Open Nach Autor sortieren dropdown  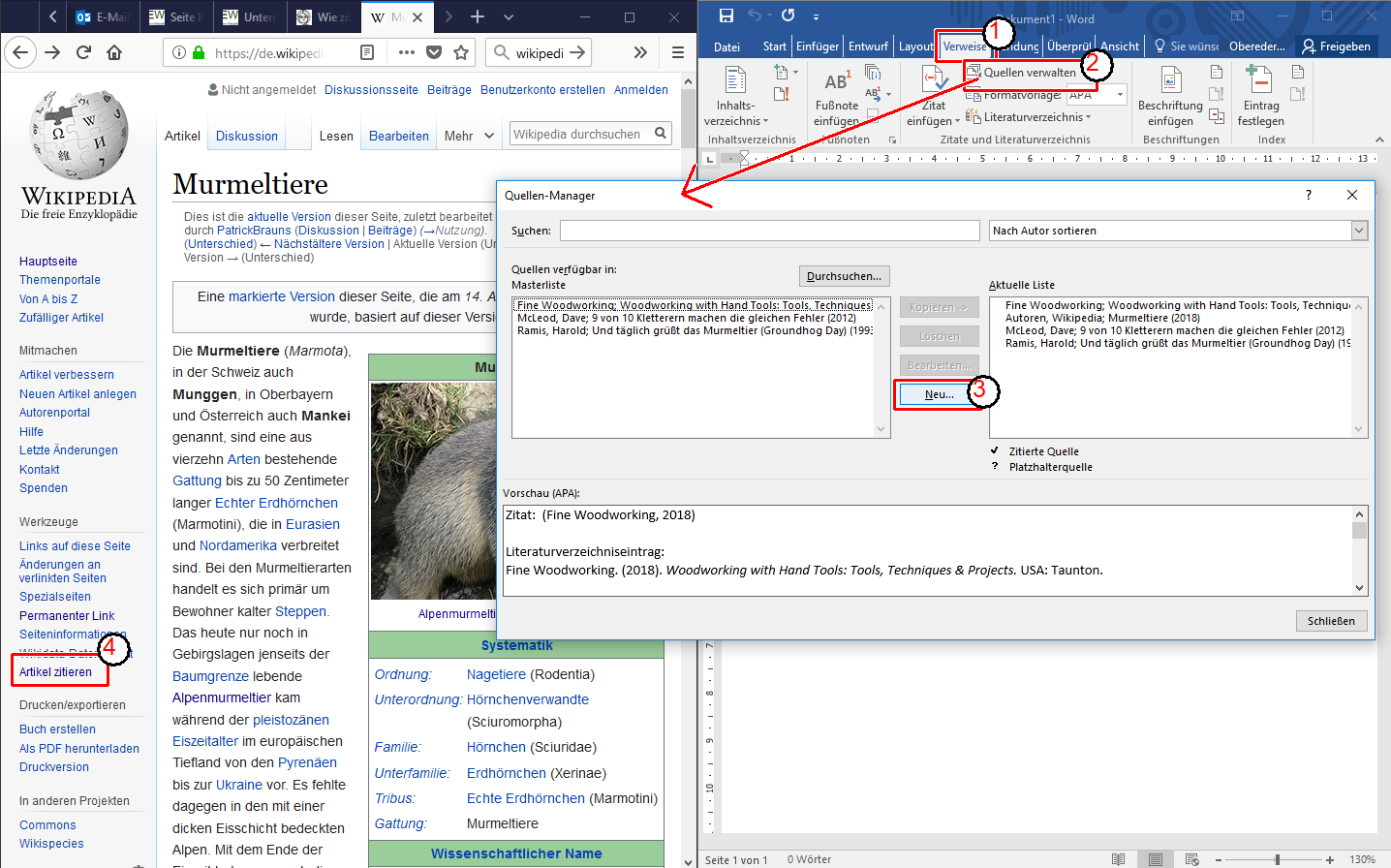point(1359,231)
